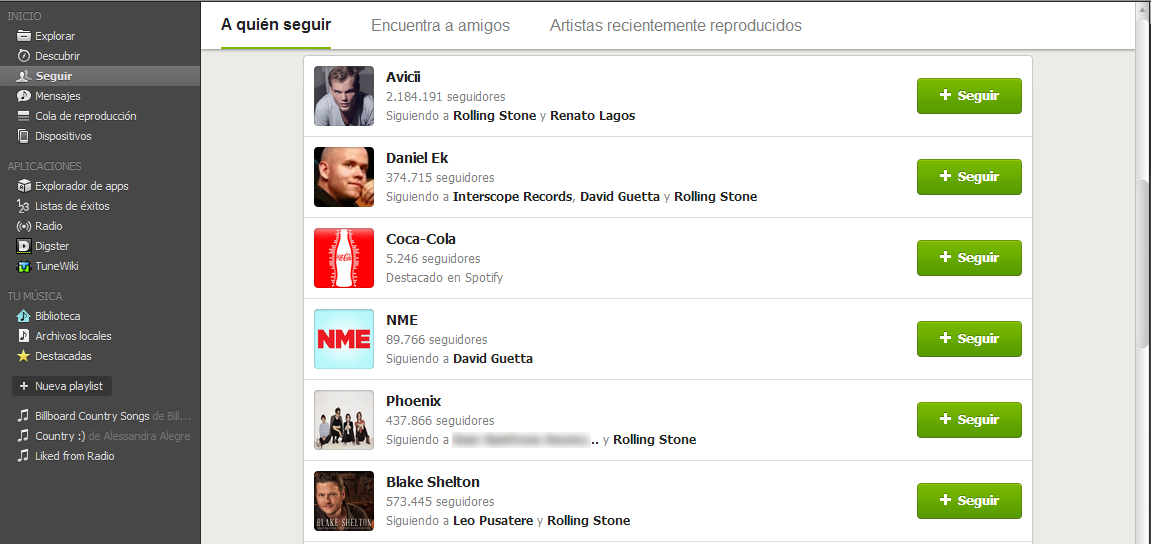
Task: Open David Guetta link under NME
Action: 492,359
